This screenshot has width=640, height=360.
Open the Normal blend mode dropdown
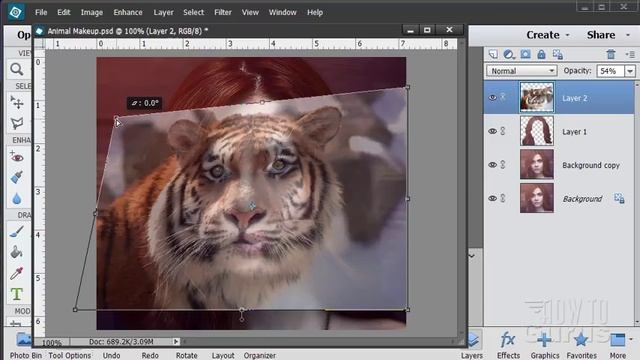pyautogui.click(x=522, y=71)
